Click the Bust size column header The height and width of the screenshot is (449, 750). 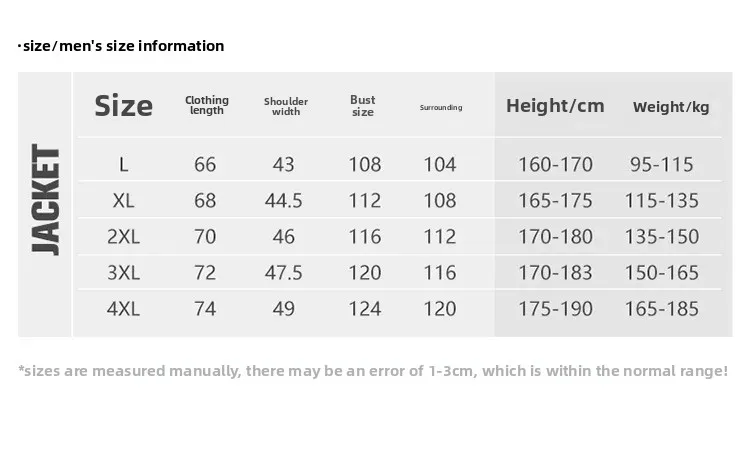pos(363,106)
